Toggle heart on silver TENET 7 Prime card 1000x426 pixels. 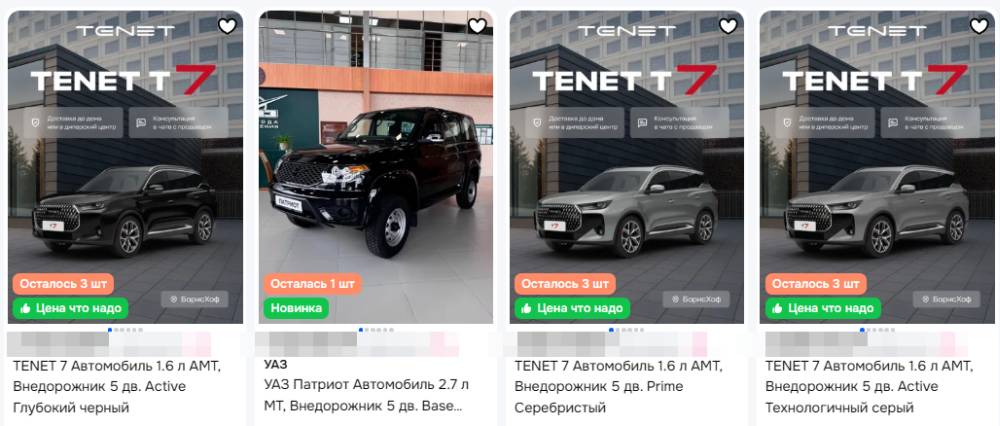coord(729,26)
